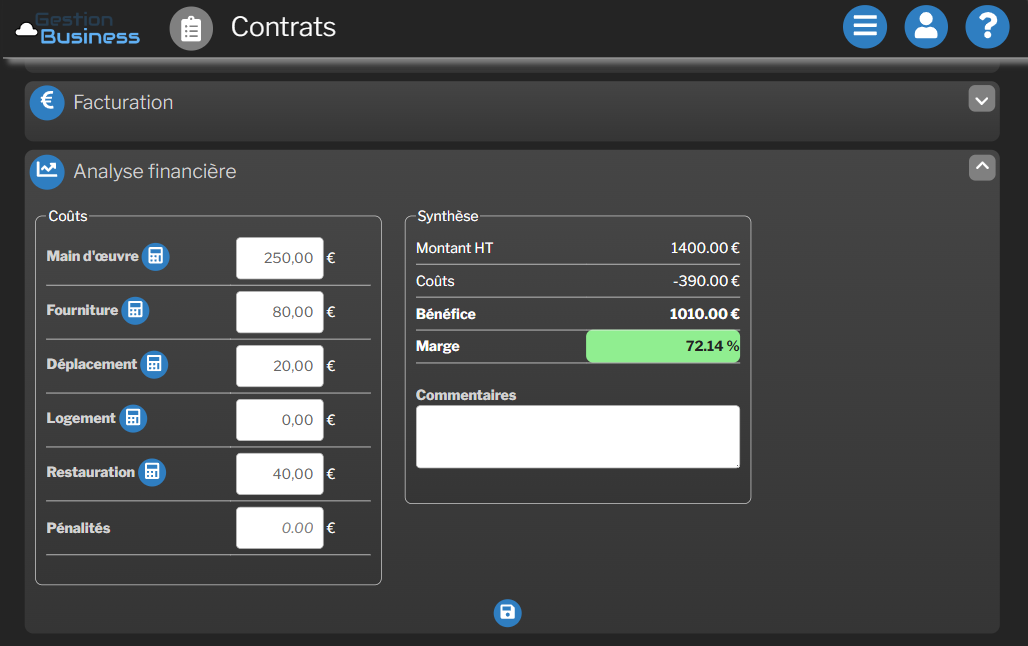1028x646 pixels.
Task: Select the Pénalités amount field
Action: 279,528
